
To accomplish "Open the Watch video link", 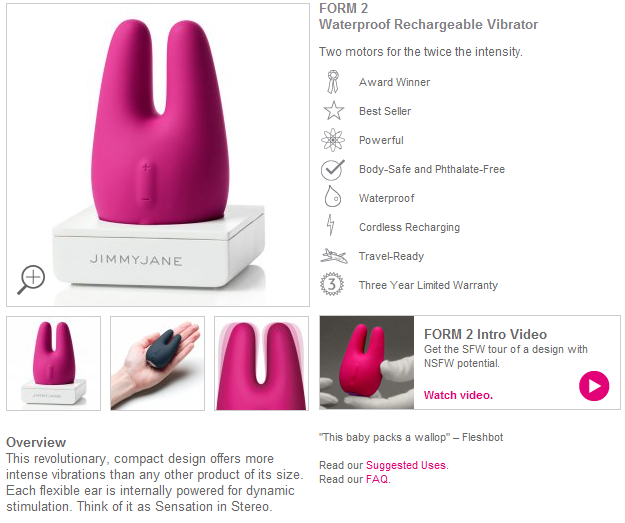I will tap(458, 395).
